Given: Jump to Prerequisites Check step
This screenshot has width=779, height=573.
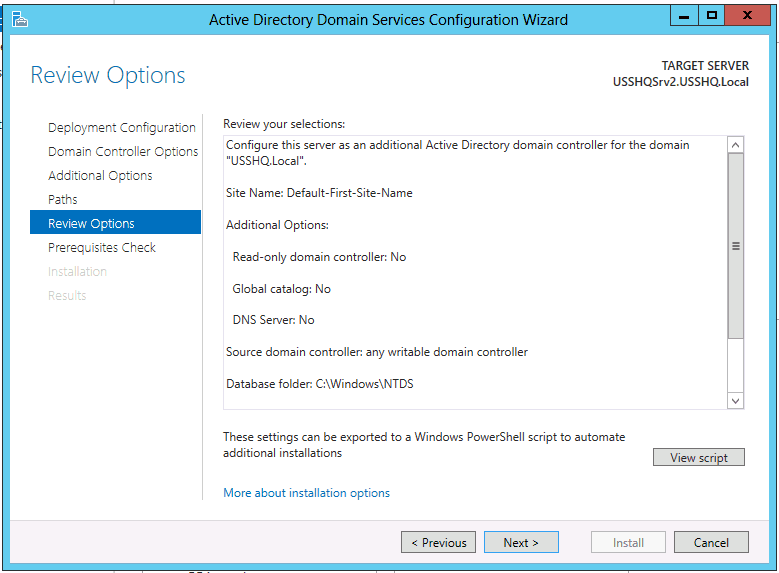Looking at the screenshot, I should click(102, 247).
